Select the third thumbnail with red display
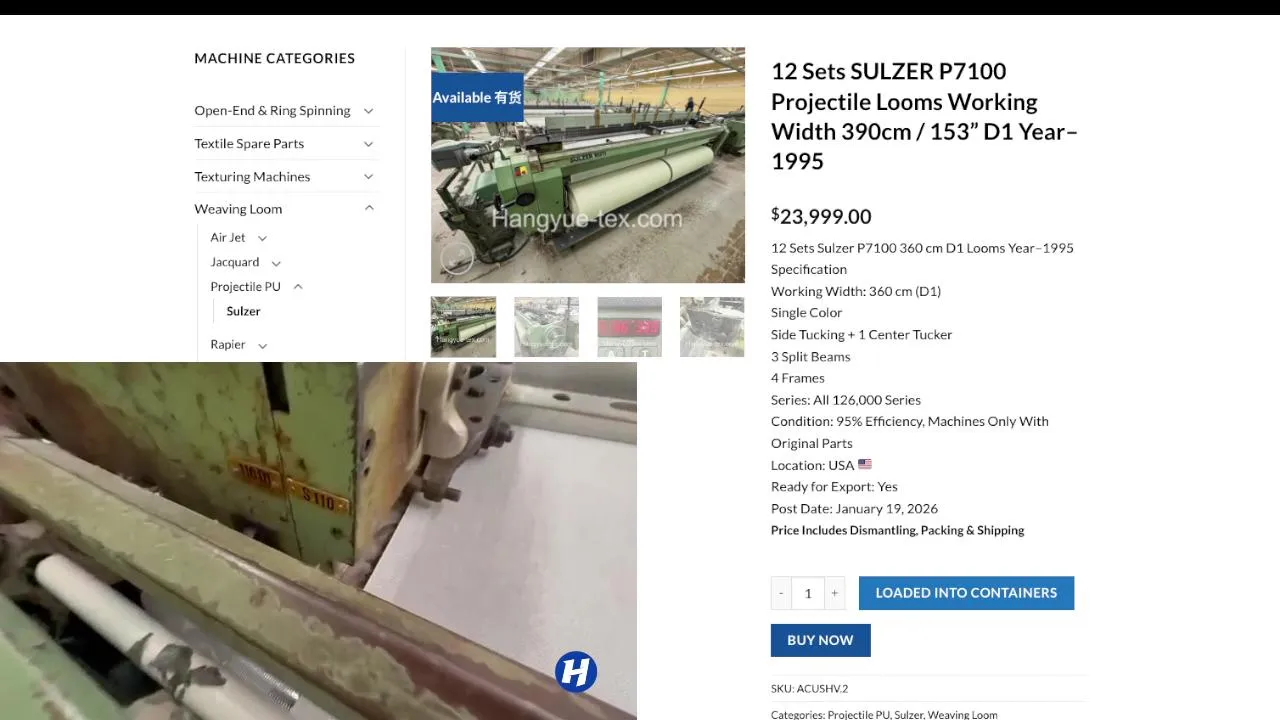Viewport: 1280px width, 720px height. pos(629,327)
